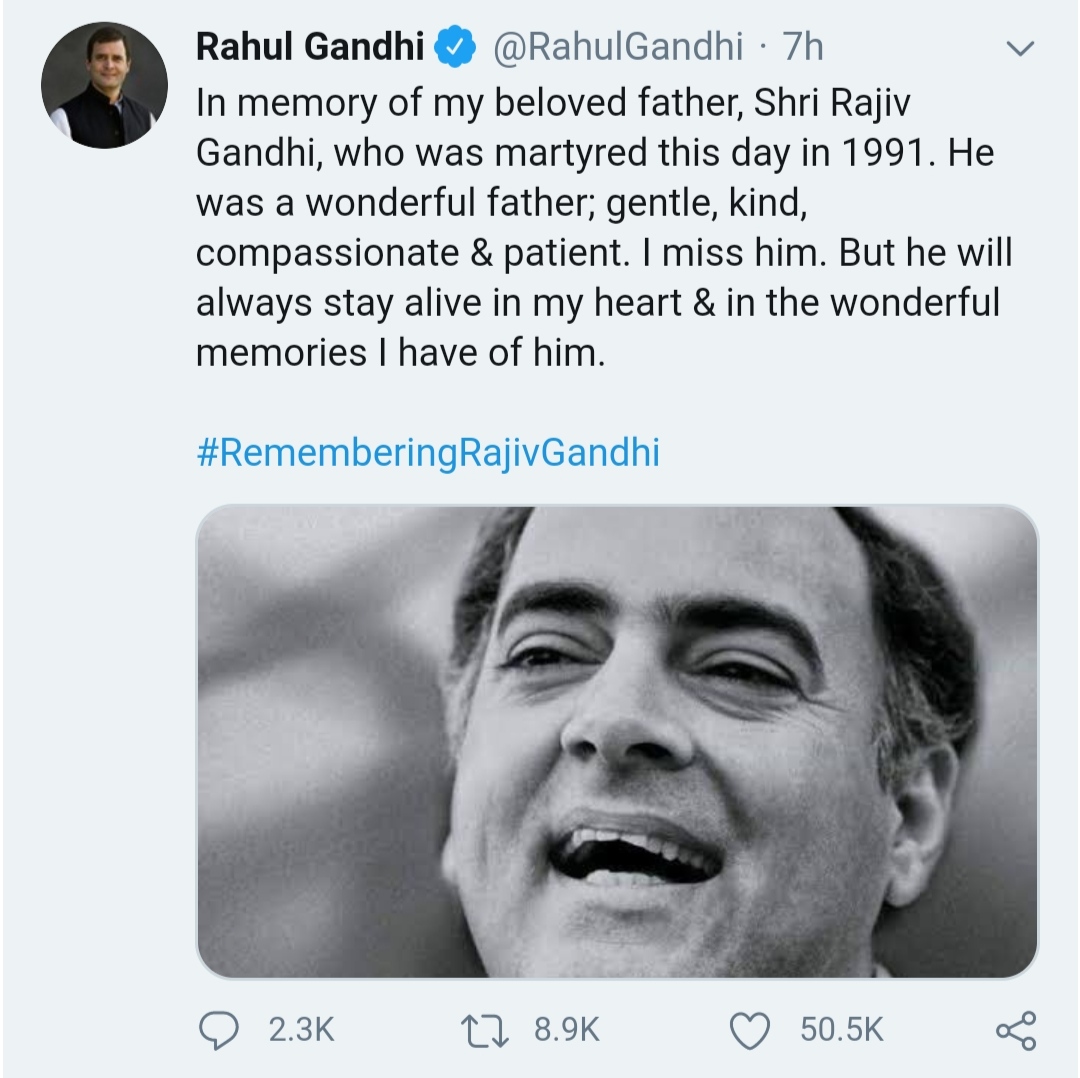The image size is (1080, 1078).
Task: Tap the share icon
Action: 1016,1030
